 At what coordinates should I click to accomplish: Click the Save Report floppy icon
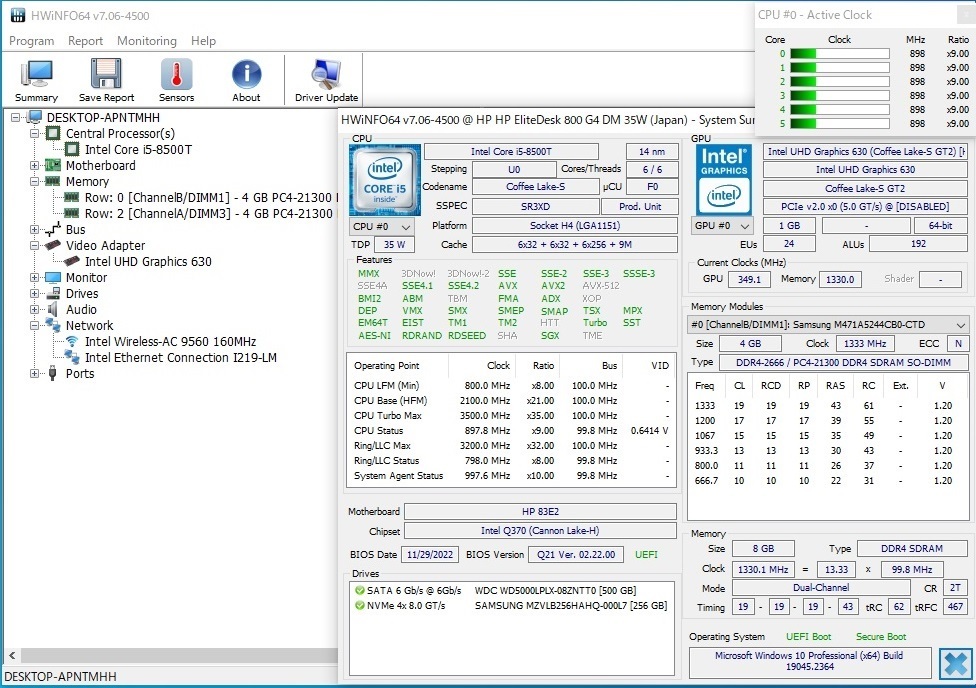(106, 73)
